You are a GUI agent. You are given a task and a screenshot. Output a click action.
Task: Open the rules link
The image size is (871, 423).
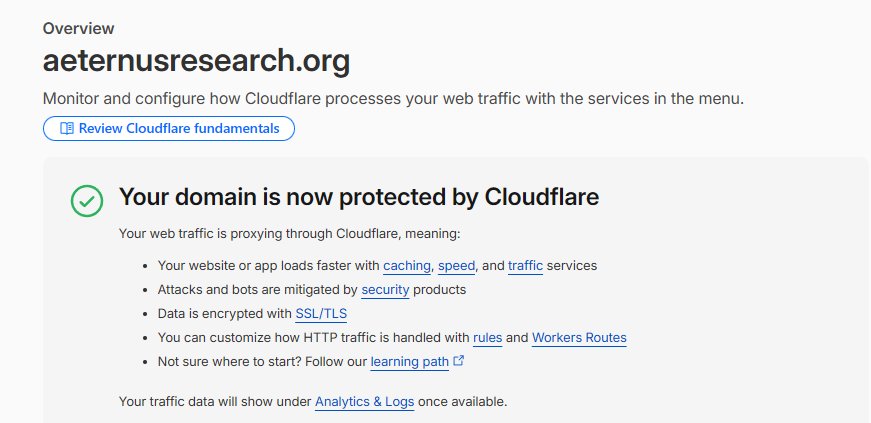click(x=488, y=337)
